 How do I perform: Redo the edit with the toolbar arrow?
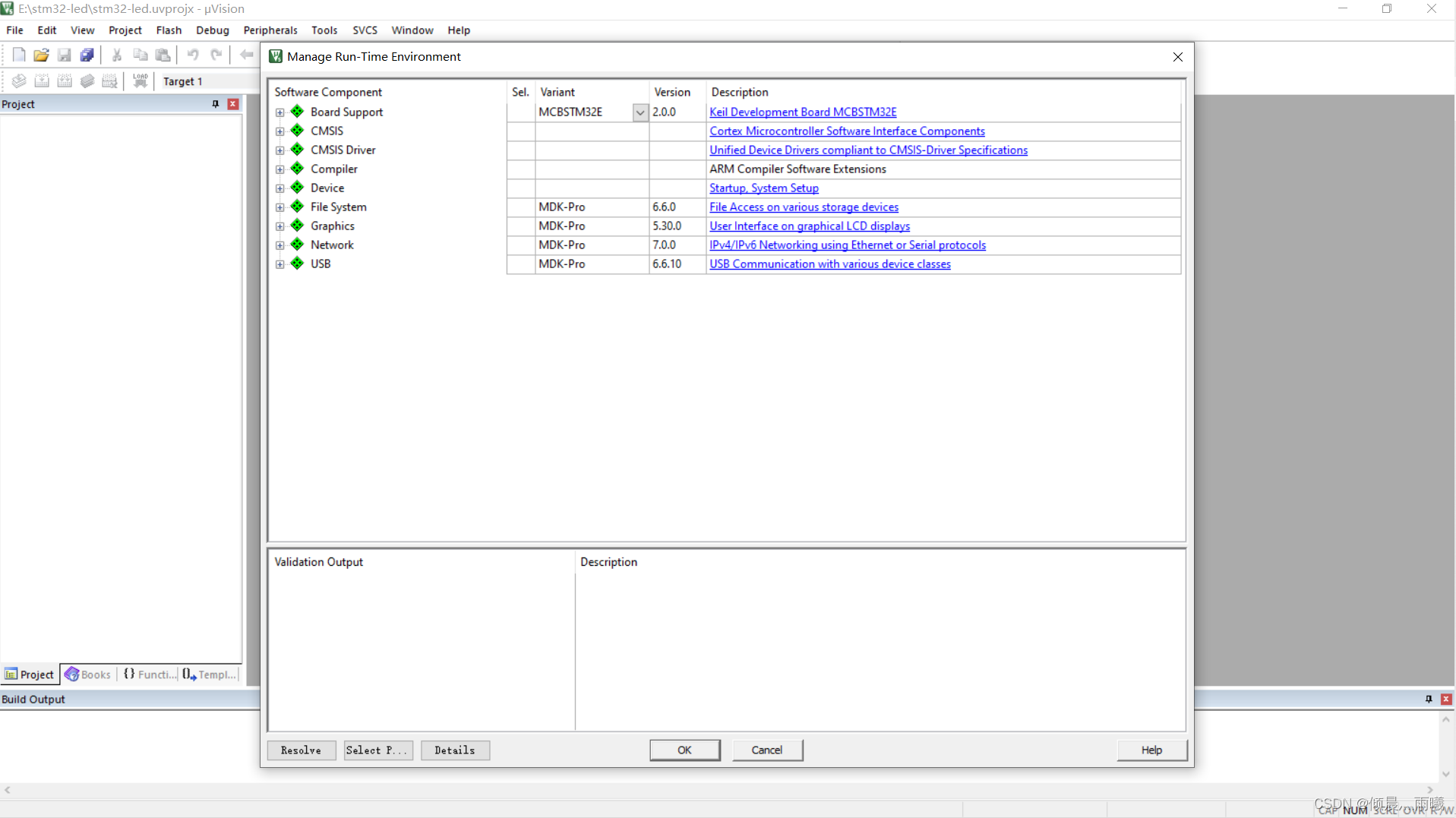216,55
